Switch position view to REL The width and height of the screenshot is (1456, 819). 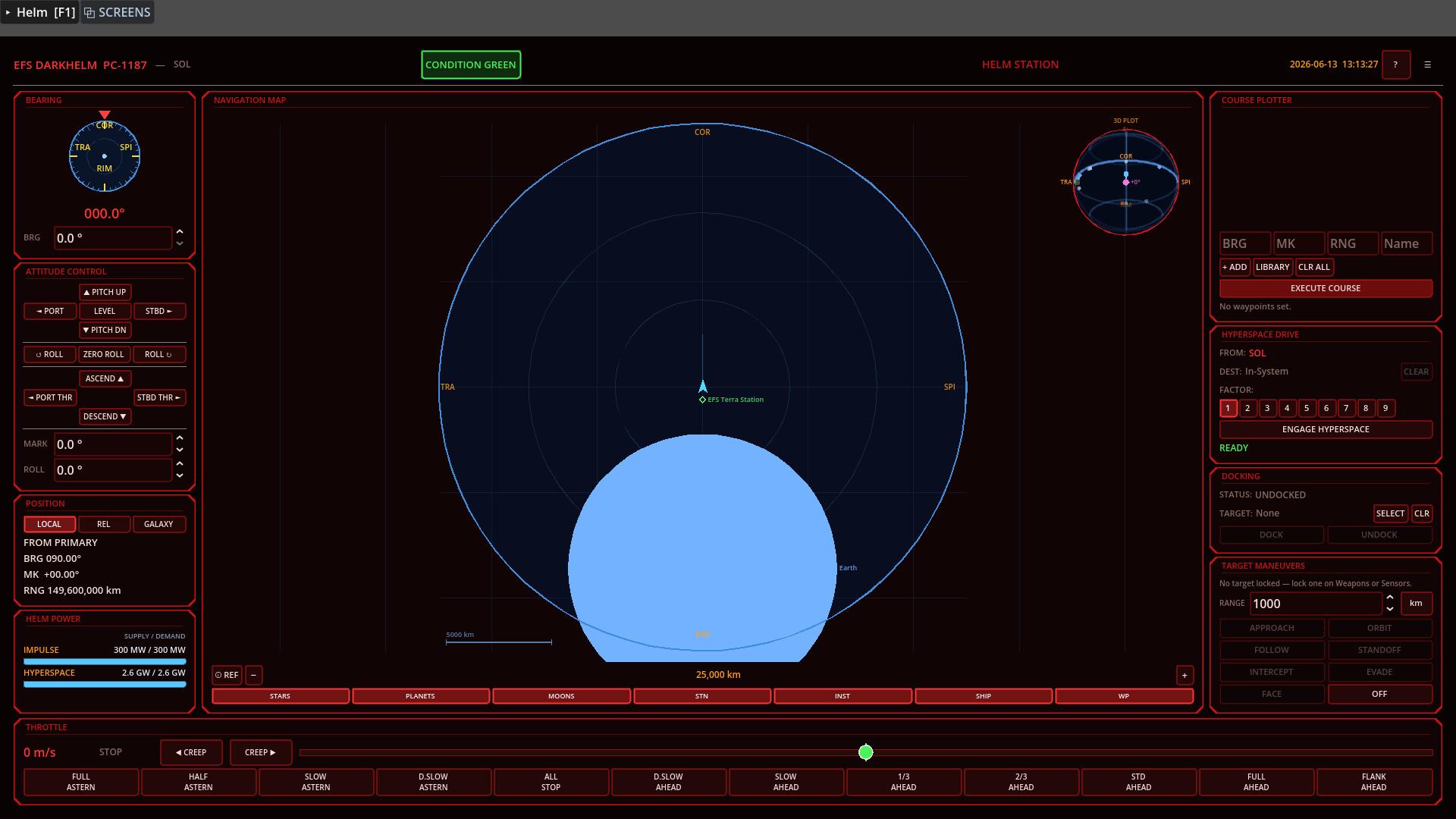[x=105, y=524]
